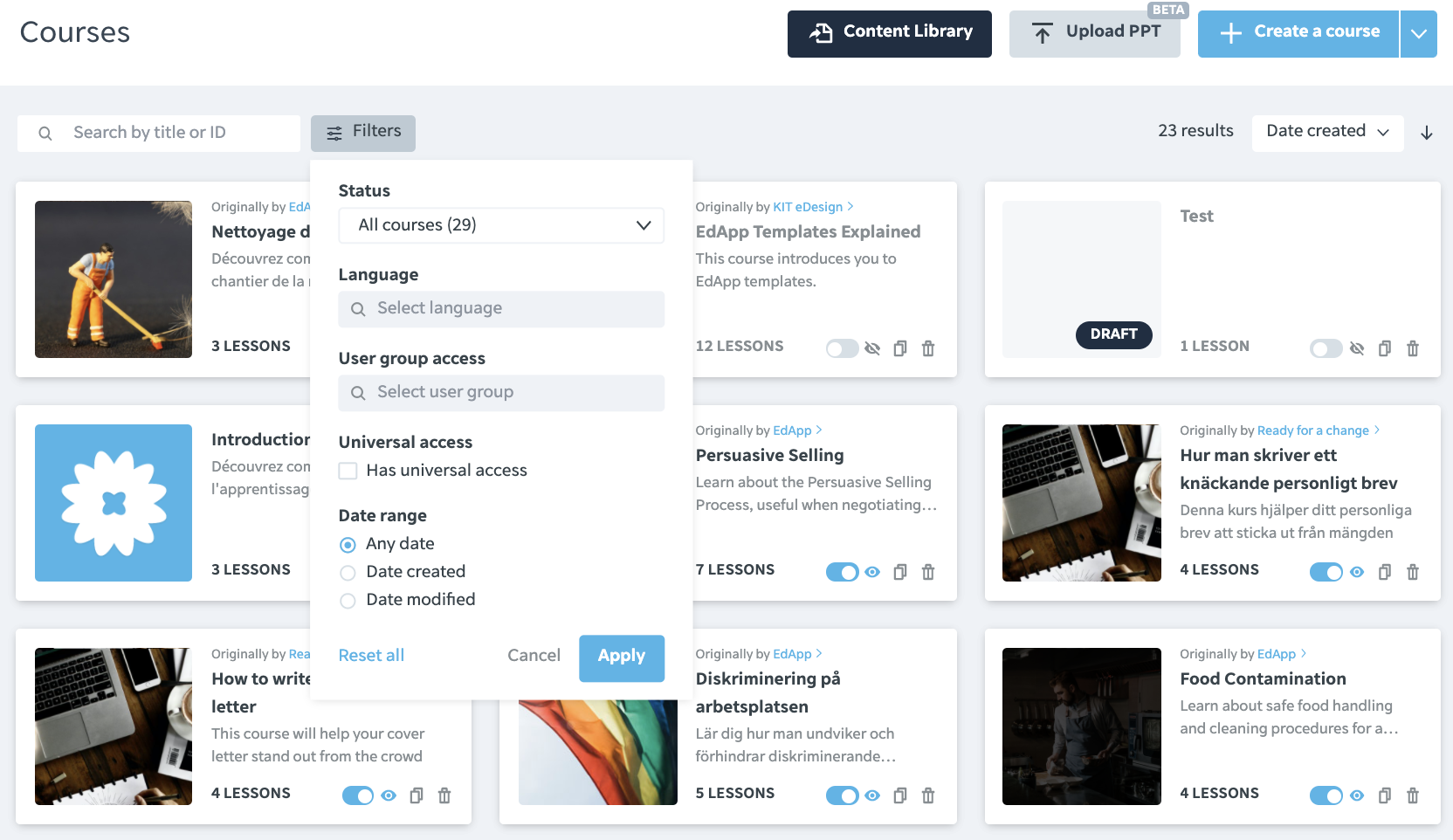Click the downward sort direction arrow icon

pyautogui.click(x=1427, y=133)
